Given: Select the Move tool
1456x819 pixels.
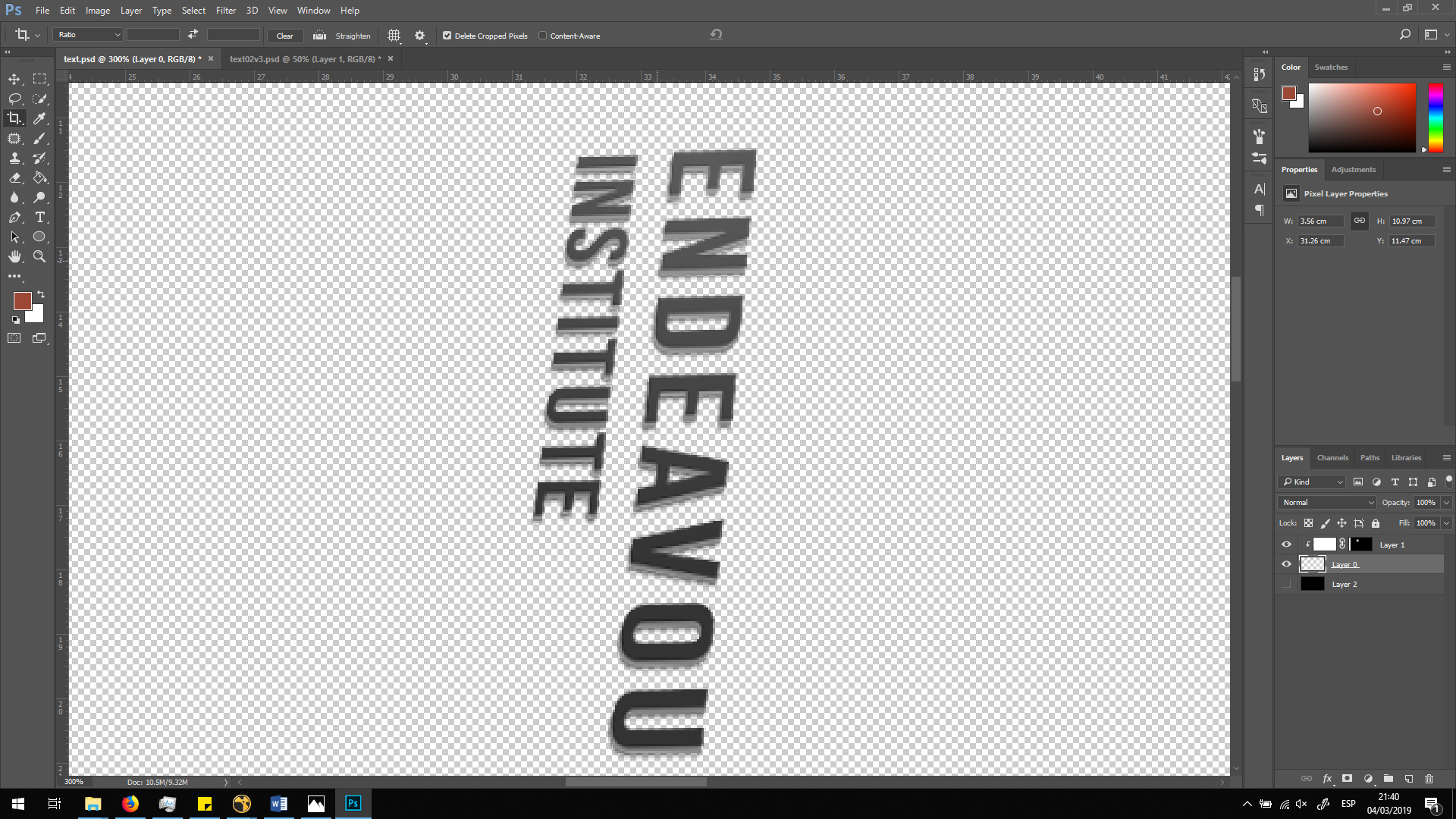Looking at the screenshot, I should tap(14, 79).
